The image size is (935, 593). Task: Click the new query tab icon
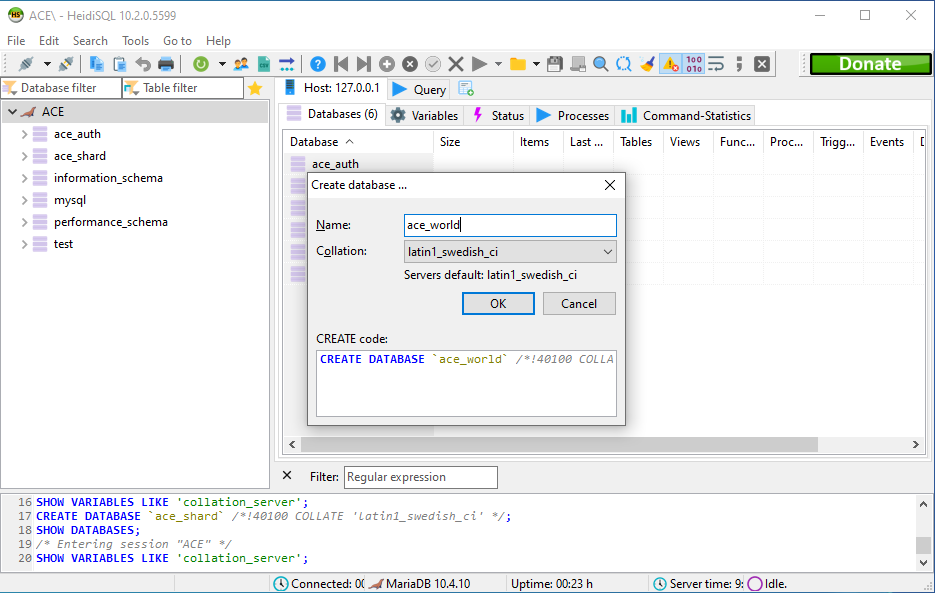click(466, 89)
